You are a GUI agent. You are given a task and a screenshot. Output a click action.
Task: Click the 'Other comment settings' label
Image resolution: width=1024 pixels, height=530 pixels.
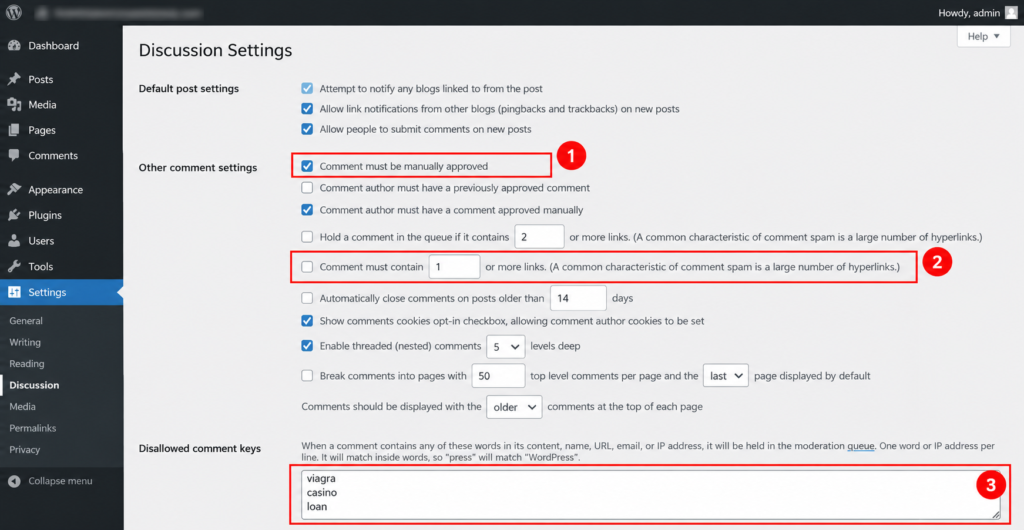pos(198,168)
